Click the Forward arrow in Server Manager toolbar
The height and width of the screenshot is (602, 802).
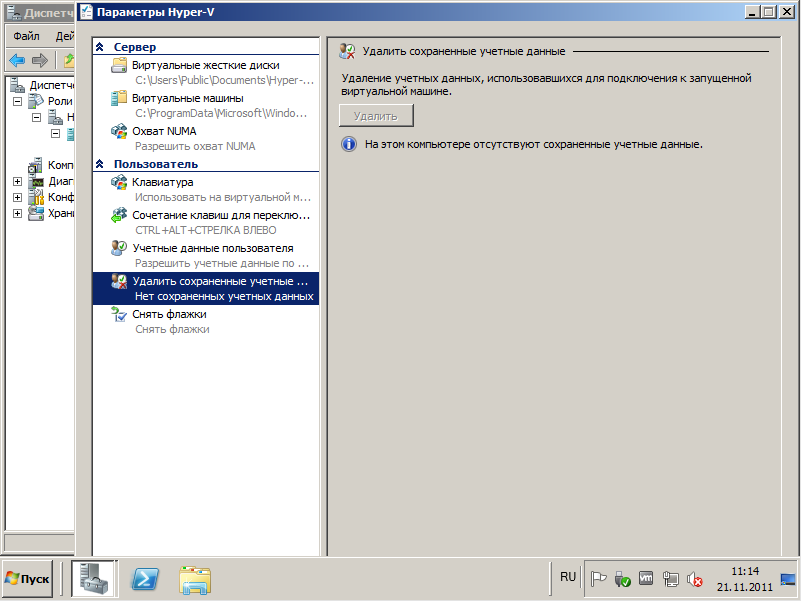40,60
